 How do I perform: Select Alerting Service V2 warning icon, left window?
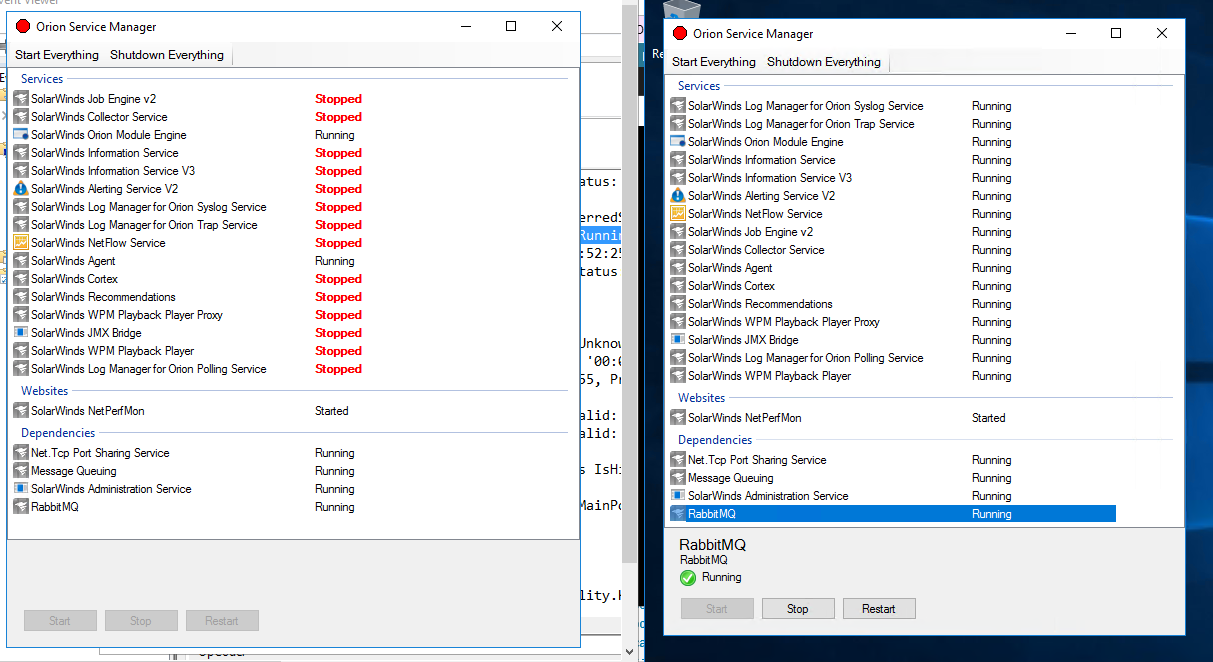point(21,189)
